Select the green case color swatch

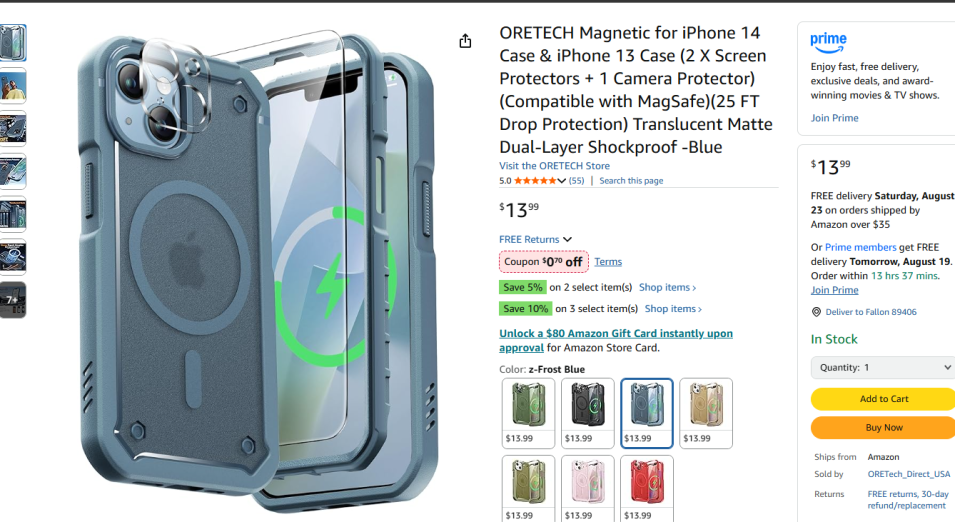[x=528, y=413]
